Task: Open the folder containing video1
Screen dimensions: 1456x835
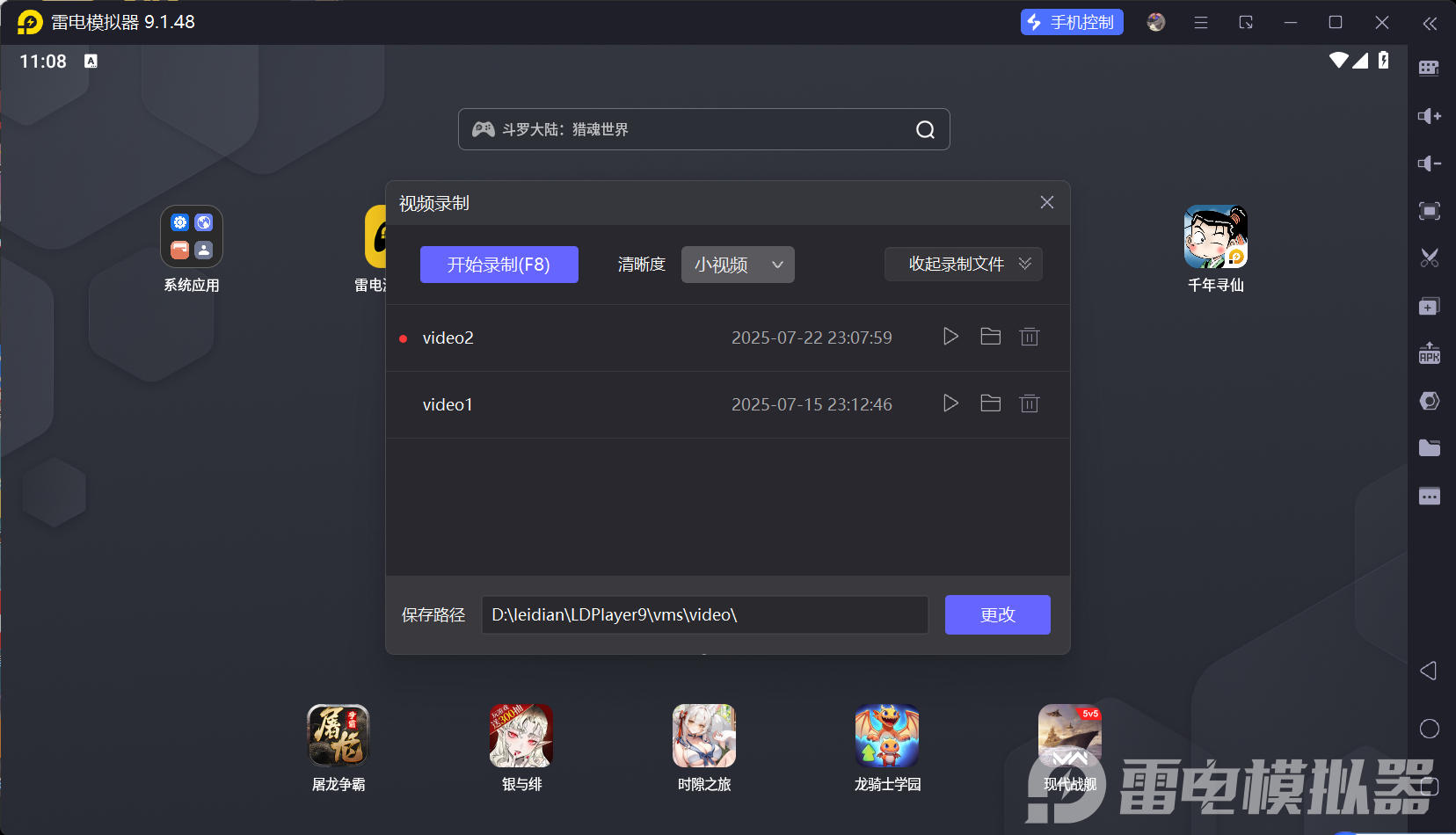Action: tap(991, 403)
